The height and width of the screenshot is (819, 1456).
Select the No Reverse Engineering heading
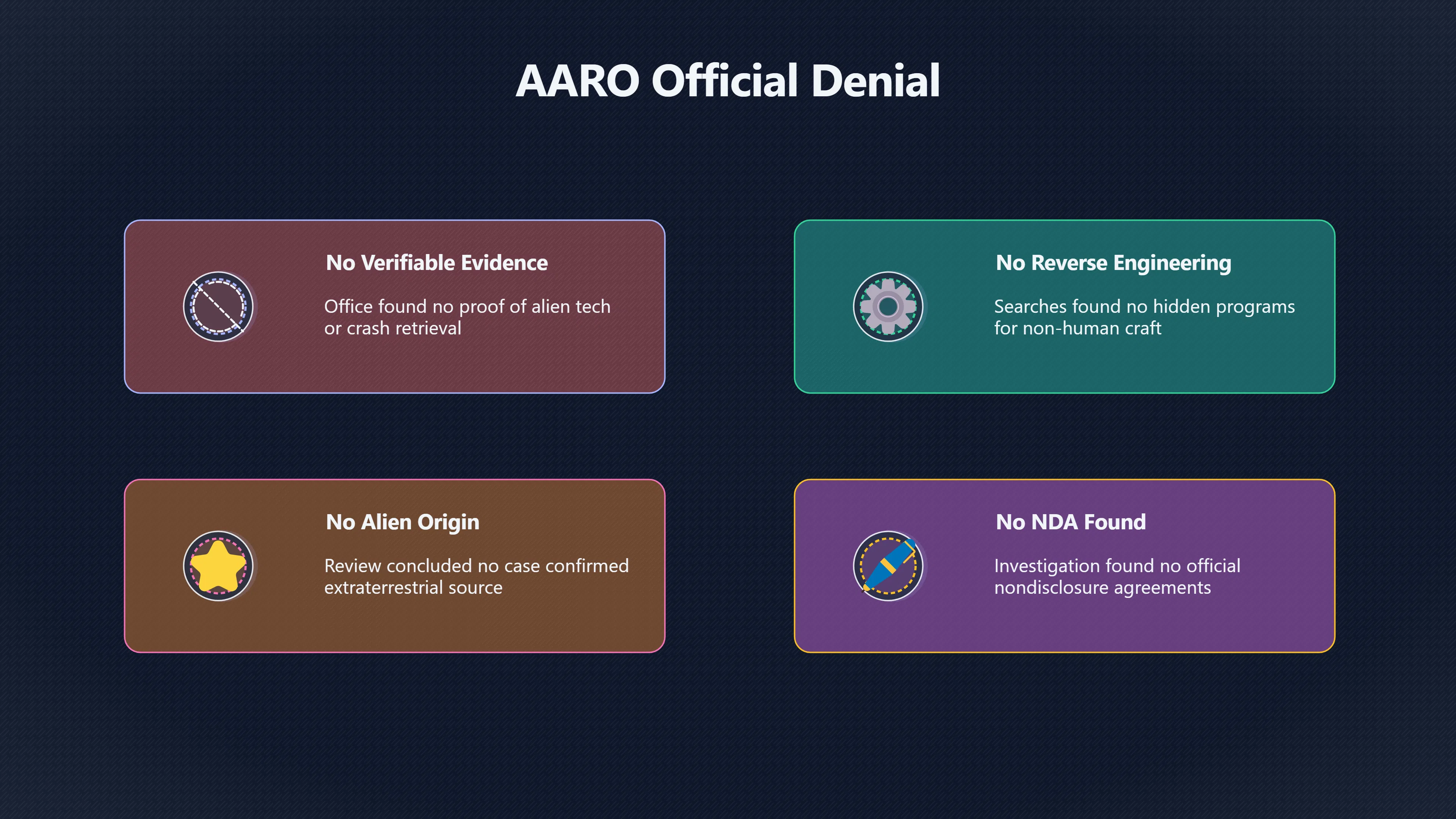pyautogui.click(x=1114, y=264)
